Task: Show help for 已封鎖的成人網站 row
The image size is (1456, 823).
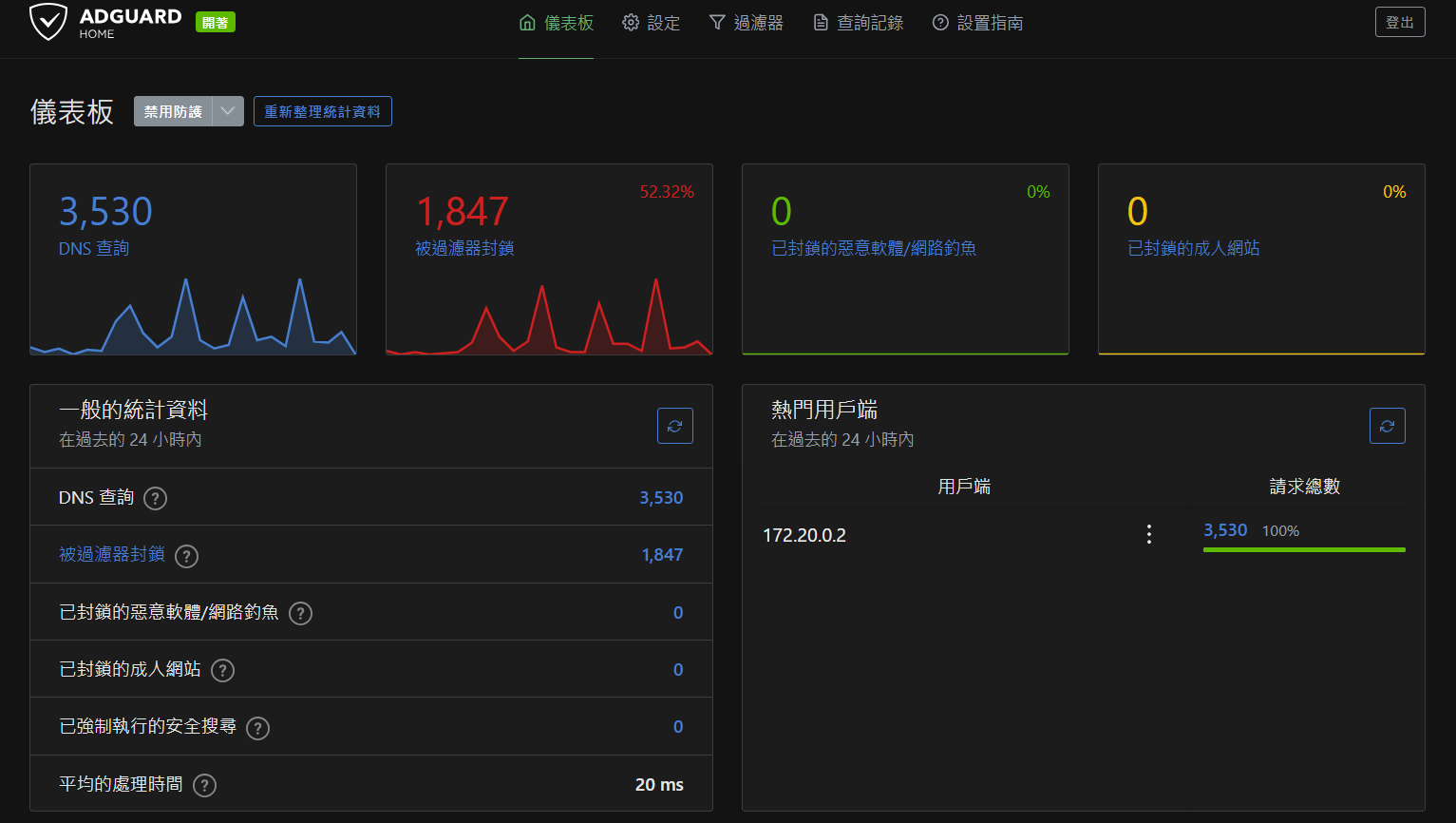Action: [223, 670]
